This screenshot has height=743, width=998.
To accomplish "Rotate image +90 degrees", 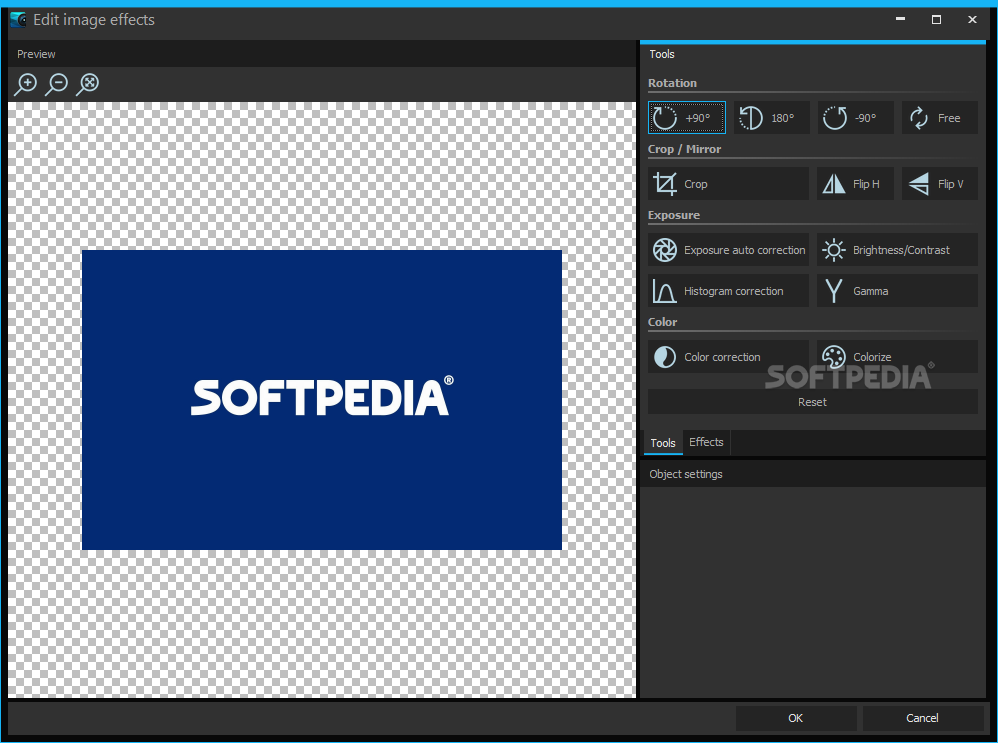I will point(687,118).
